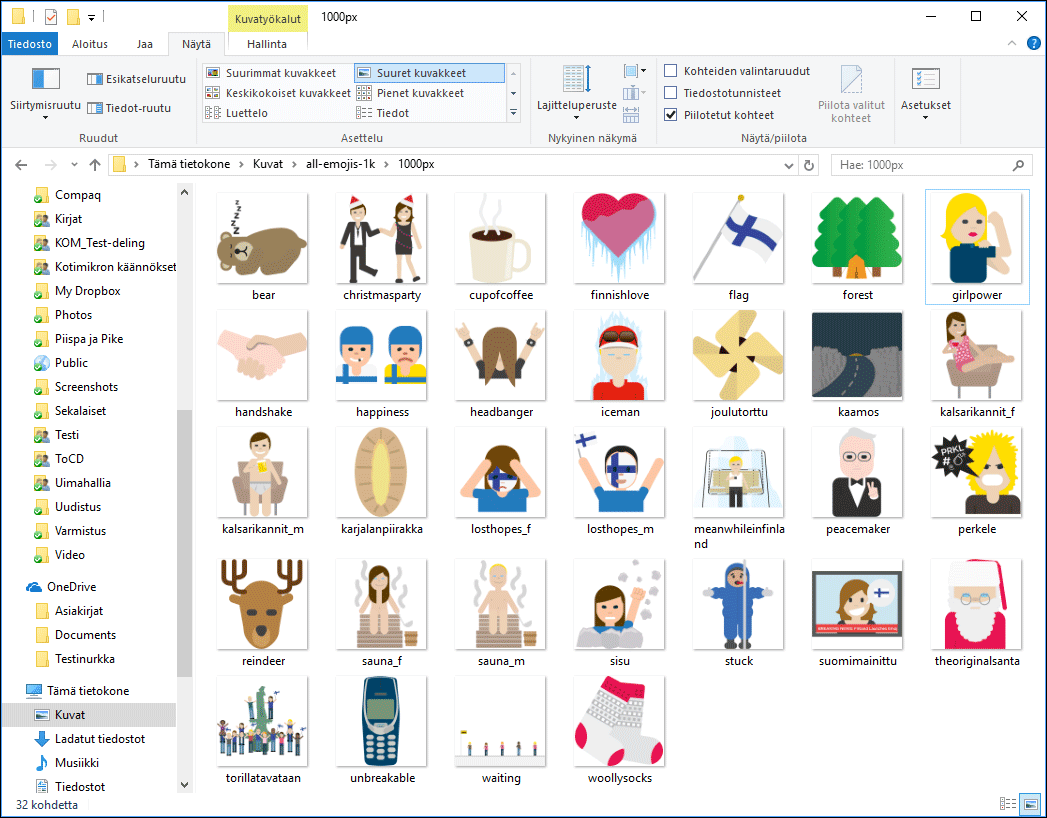Viewport: 1047px width, 818px height.
Task: Click the refresh icon beside address bar
Action: [809, 165]
